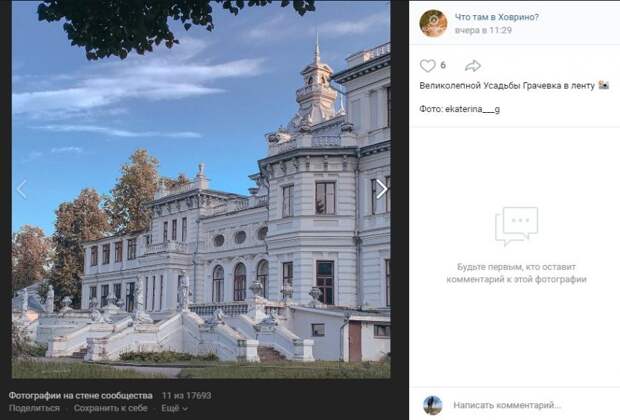The height and width of the screenshot is (420, 620).
Task: Open your profile avatar next to comment field
Action: coord(433,405)
